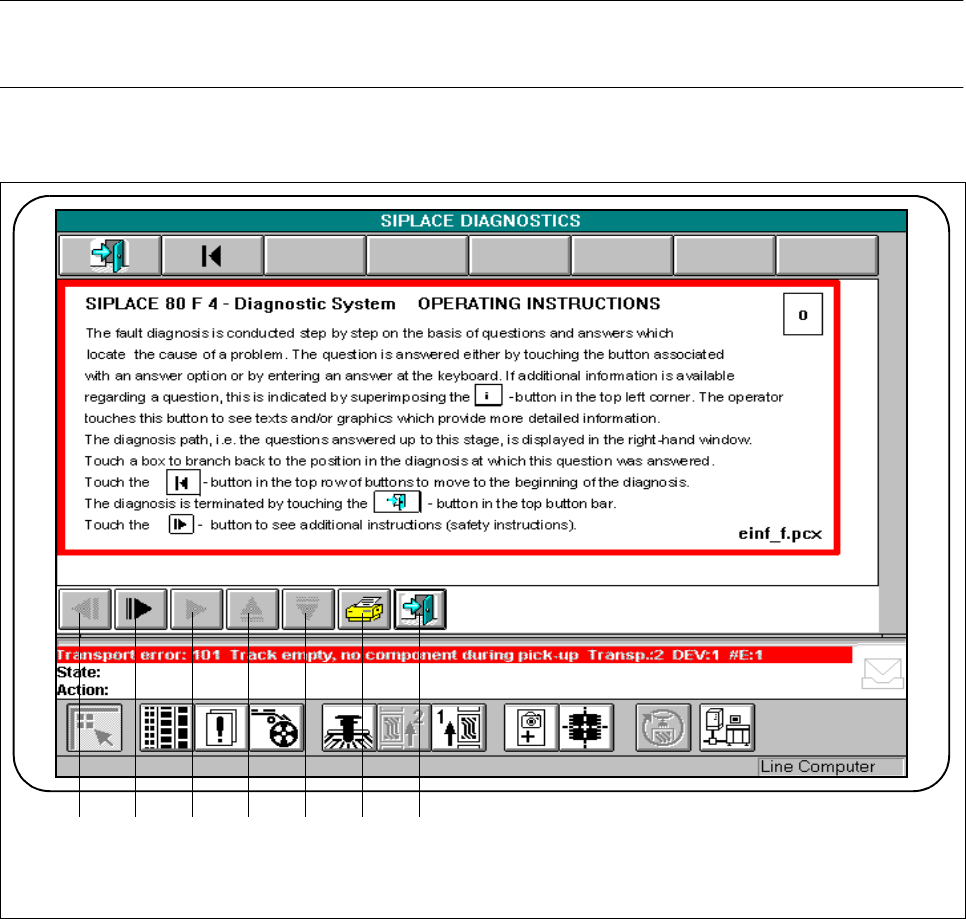
Task: Click the State: label
Action: [x=78, y=672]
